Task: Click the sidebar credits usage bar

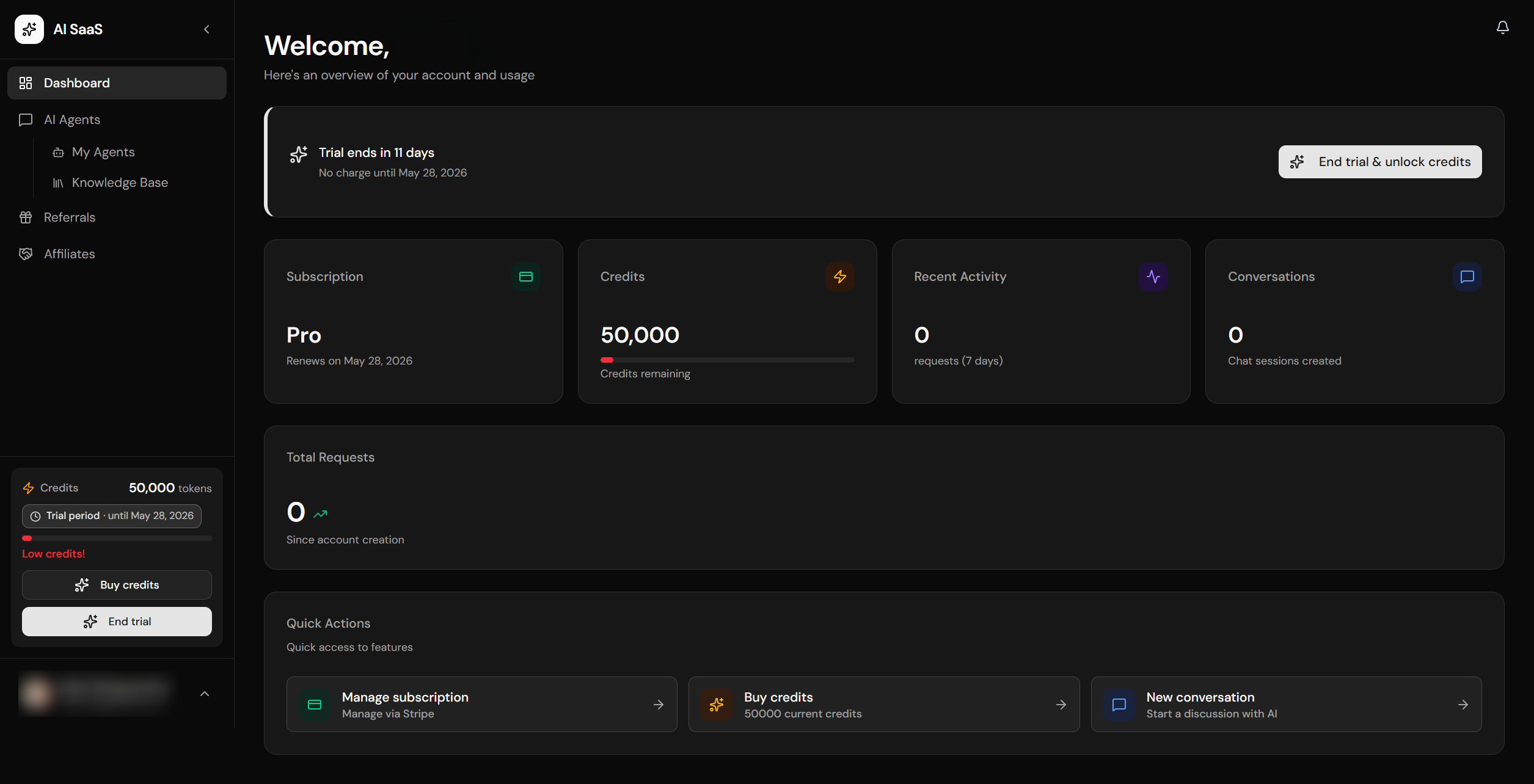Action: 117,539
